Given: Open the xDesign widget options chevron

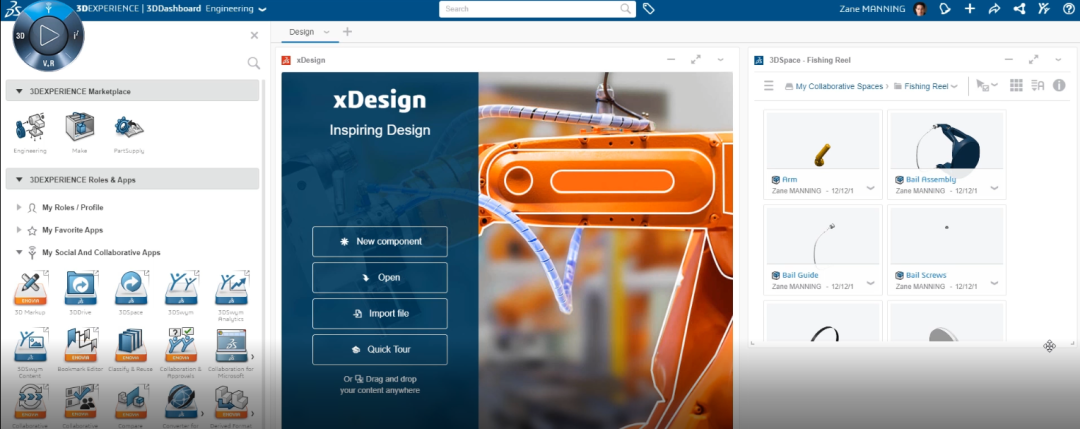Looking at the screenshot, I should 720,60.
